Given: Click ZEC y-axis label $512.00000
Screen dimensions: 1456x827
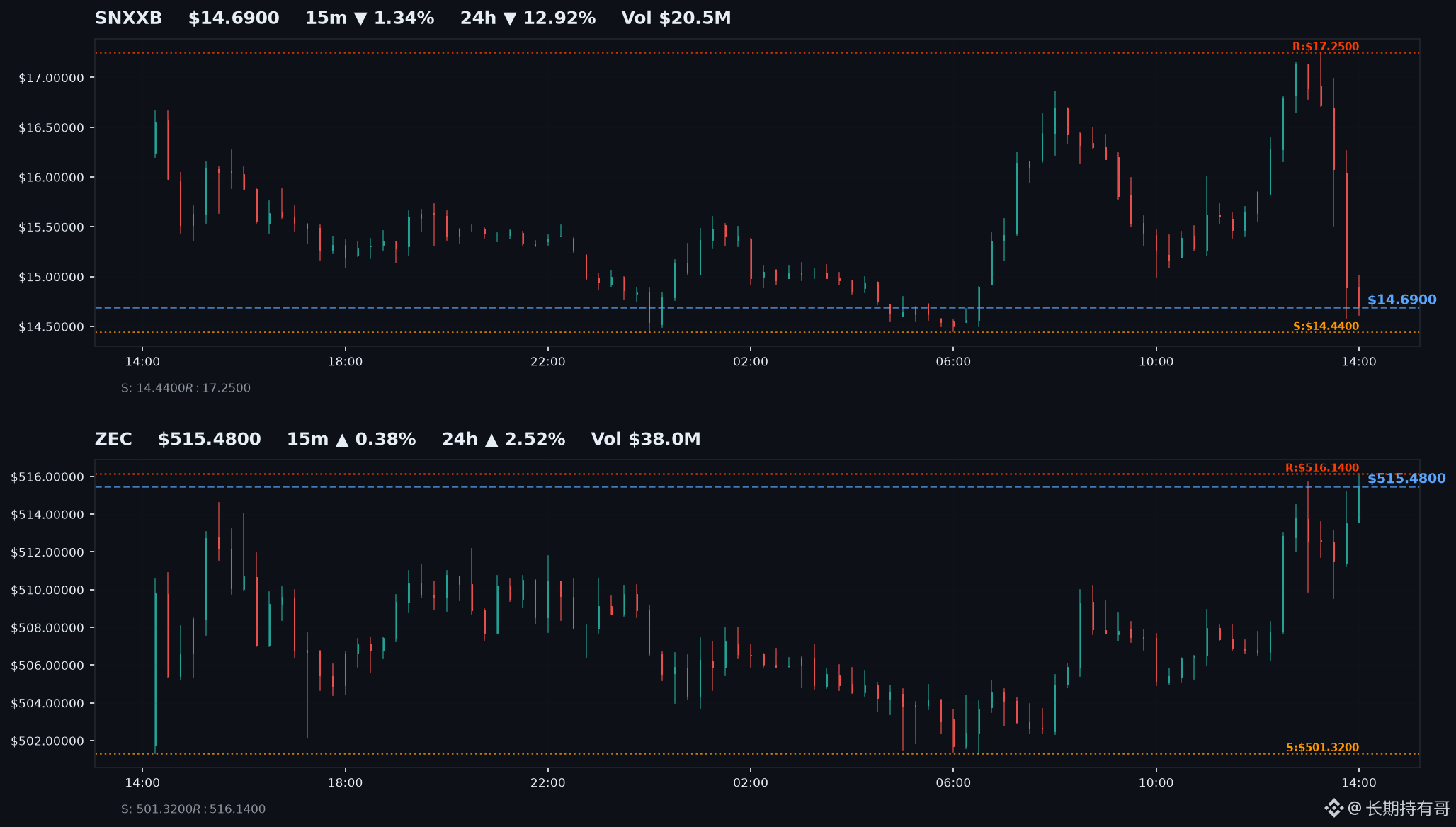Looking at the screenshot, I should (x=47, y=552).
